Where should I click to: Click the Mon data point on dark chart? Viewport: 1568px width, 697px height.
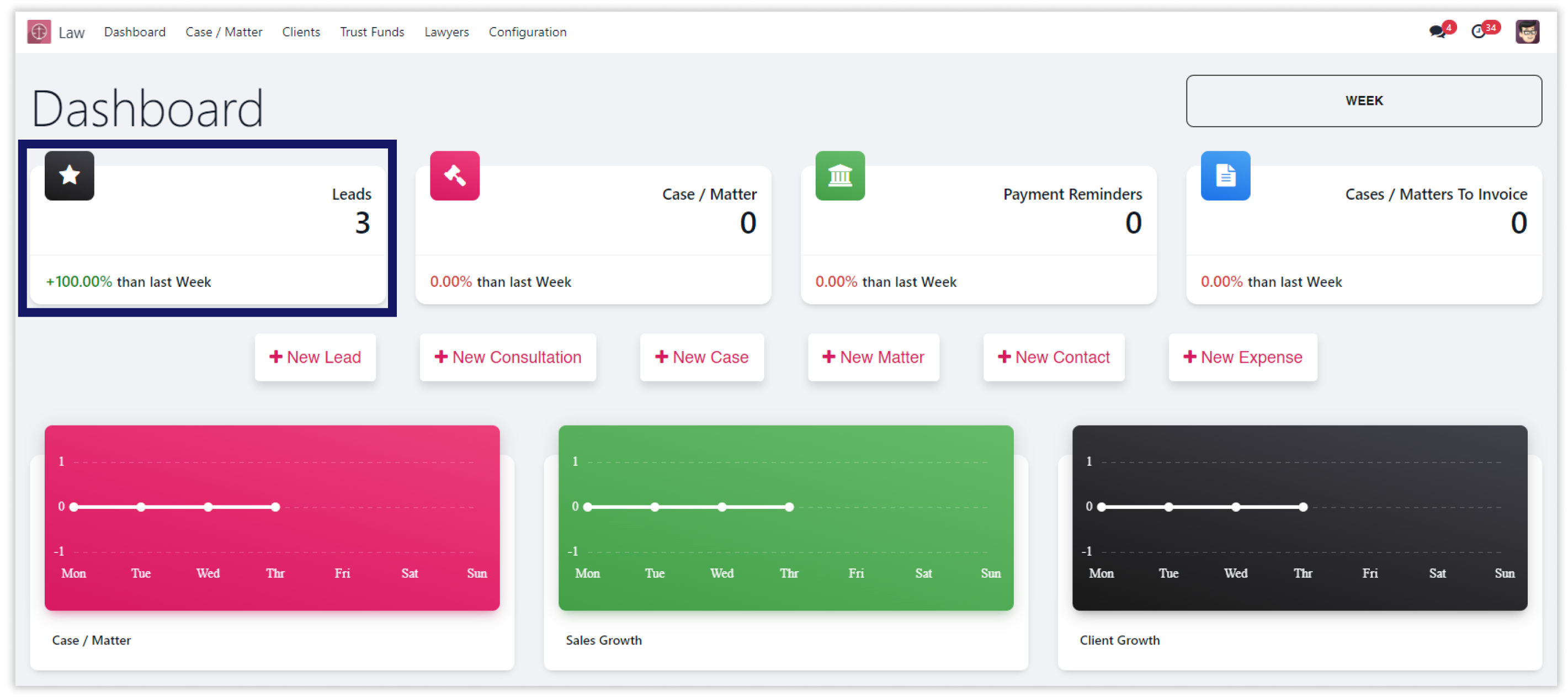[1101, 507]
